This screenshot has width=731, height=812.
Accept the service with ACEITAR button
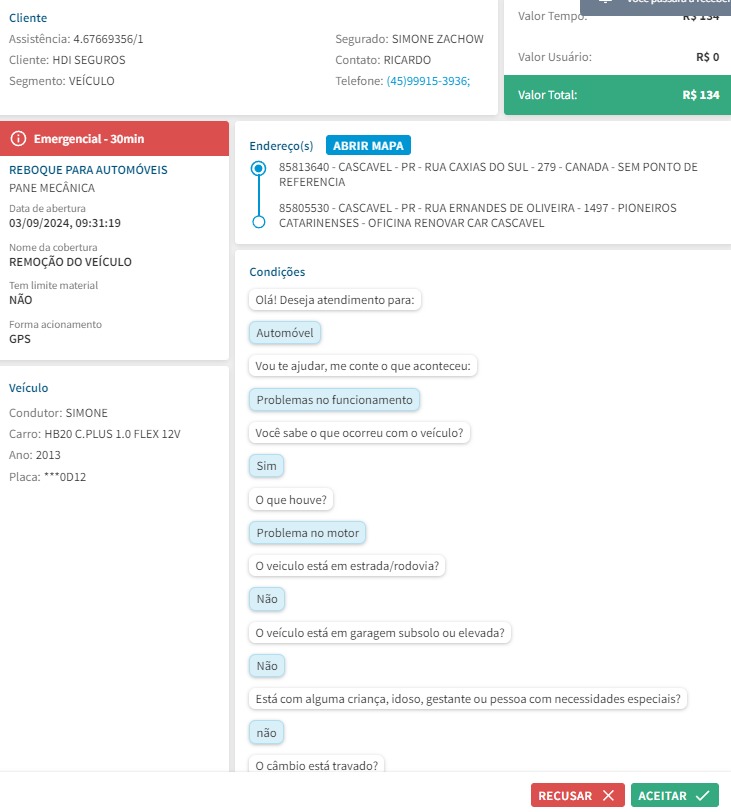[x=675, y=796]
